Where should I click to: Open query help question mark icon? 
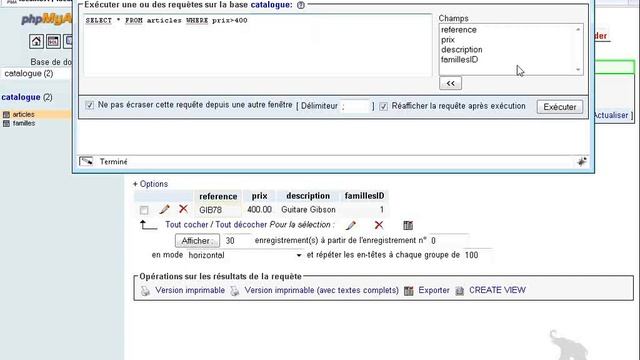(x=301, y=5)
